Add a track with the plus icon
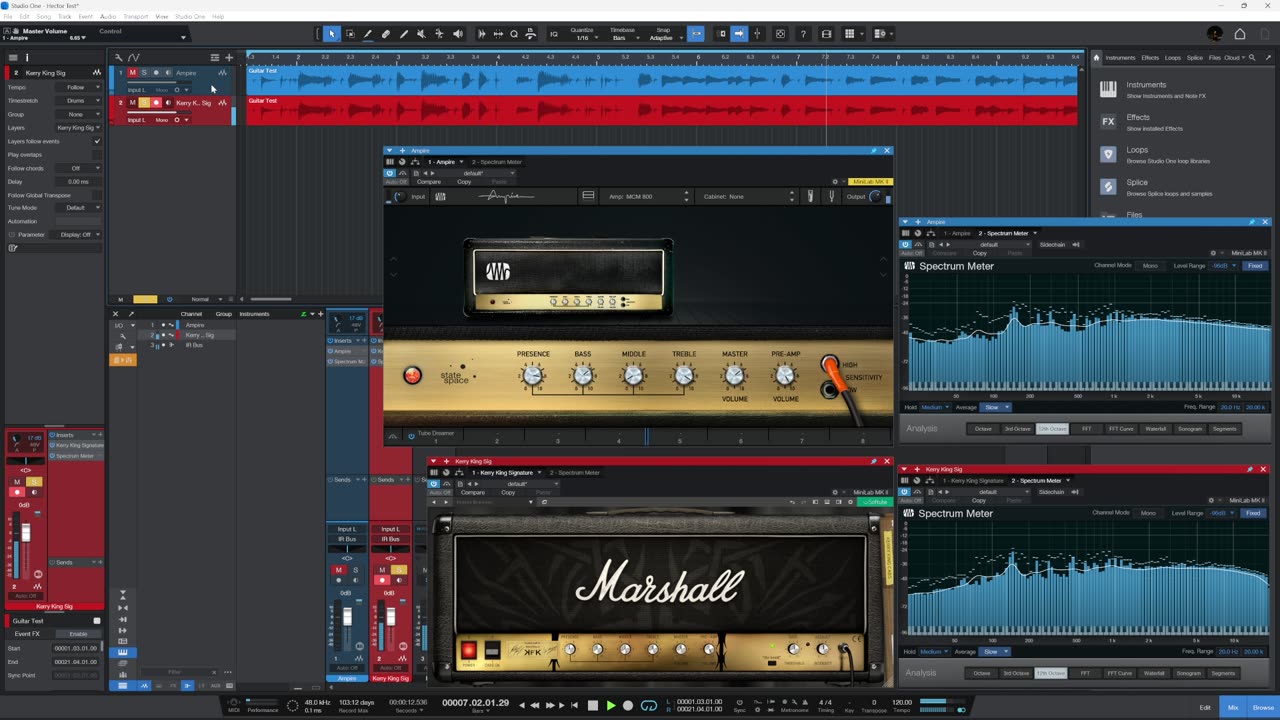1280x720 pixels. (229, 58)
